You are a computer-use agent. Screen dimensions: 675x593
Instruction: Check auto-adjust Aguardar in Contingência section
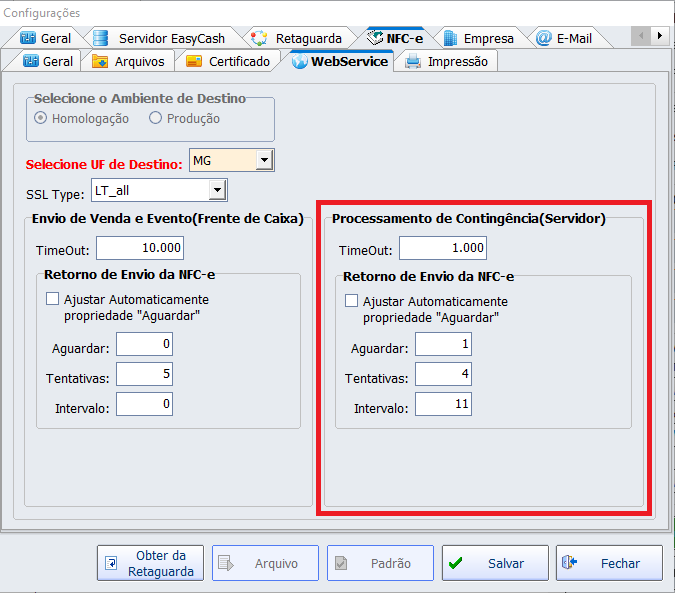[x=352, y=301]
